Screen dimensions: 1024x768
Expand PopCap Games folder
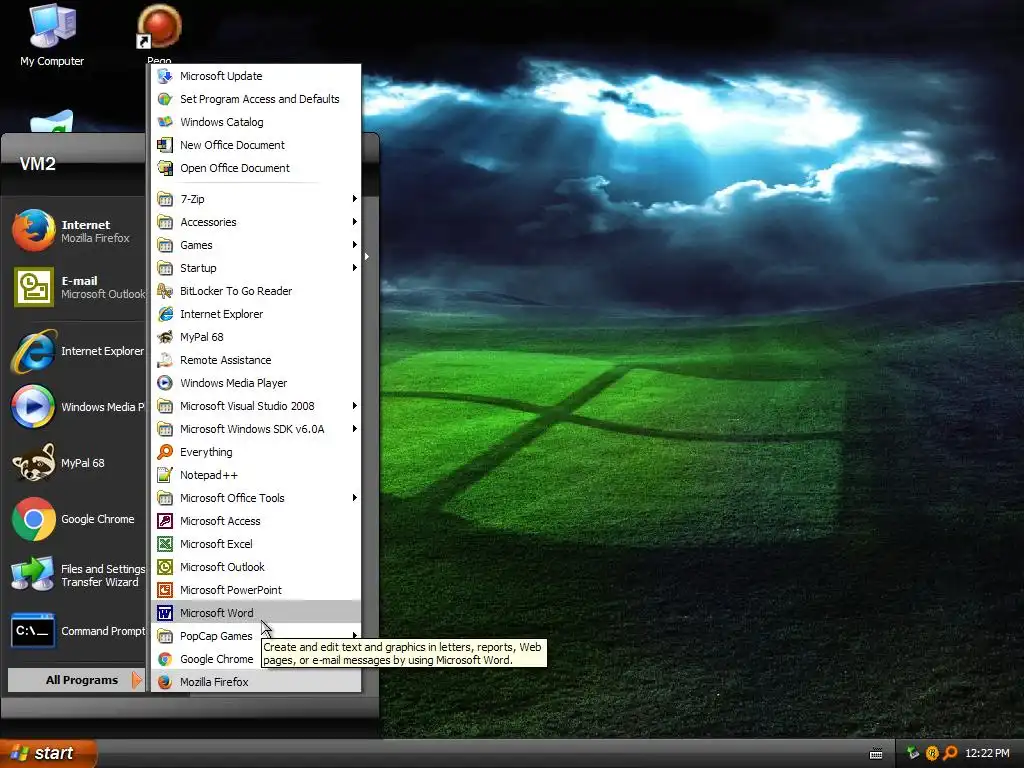pyautogui.click(x=256, y=635)
